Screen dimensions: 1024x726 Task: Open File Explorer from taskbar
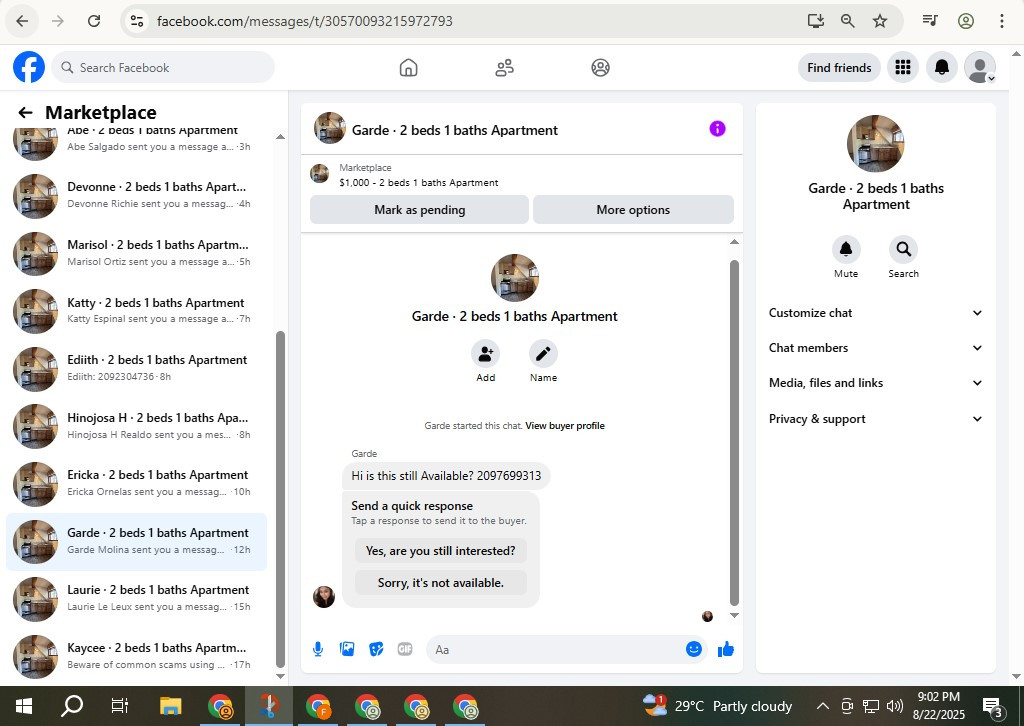[170, 706]
